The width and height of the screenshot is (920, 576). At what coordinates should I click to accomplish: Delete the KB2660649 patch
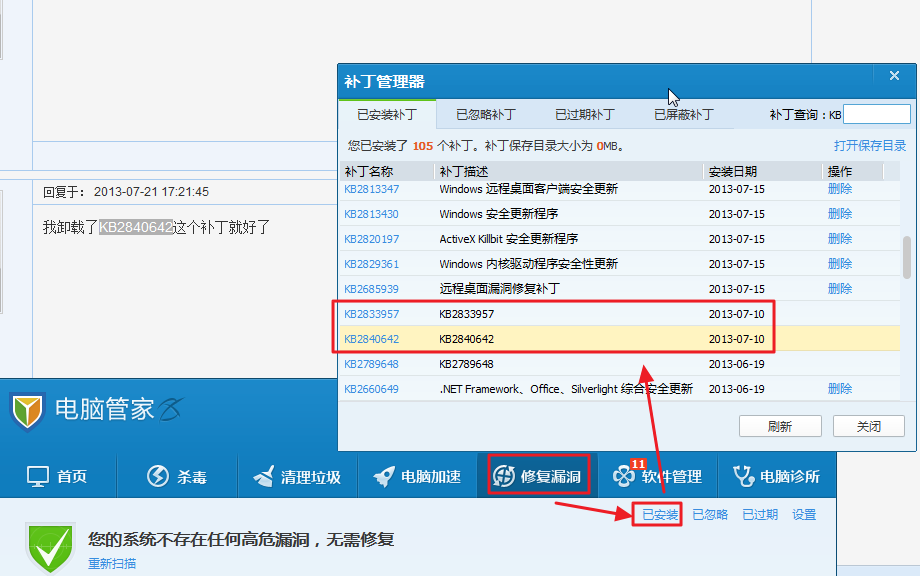click(840, 389)
